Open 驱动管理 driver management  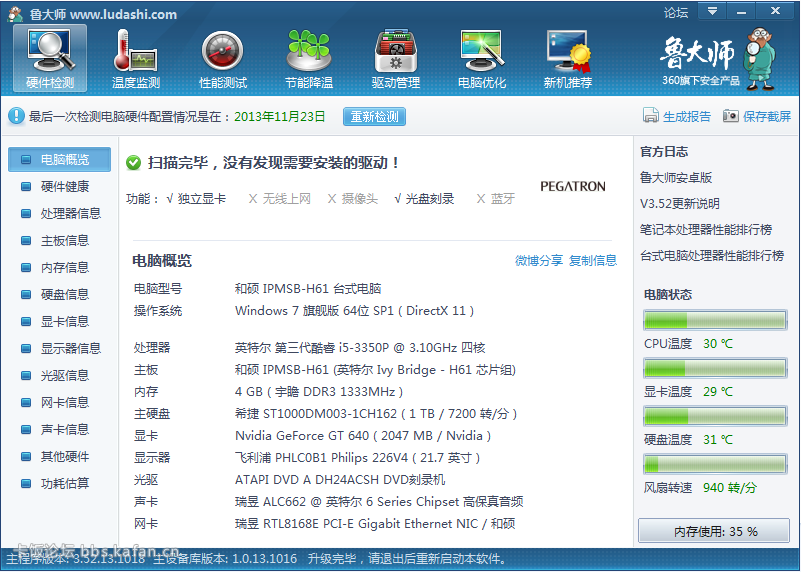396,58
